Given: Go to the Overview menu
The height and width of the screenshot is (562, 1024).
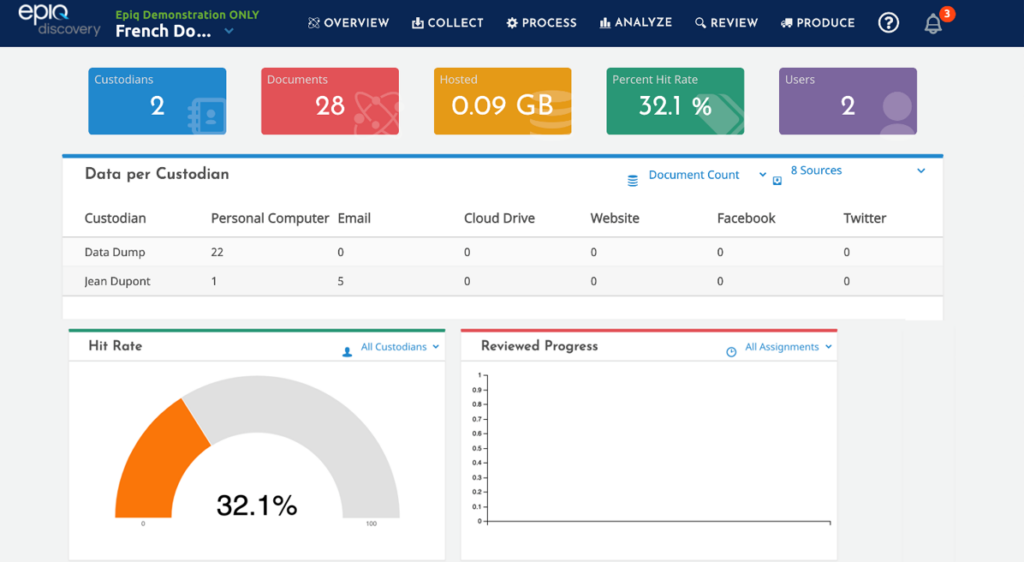Looking at the screenshot, I should pyautogui.click(x=348, y=23).
